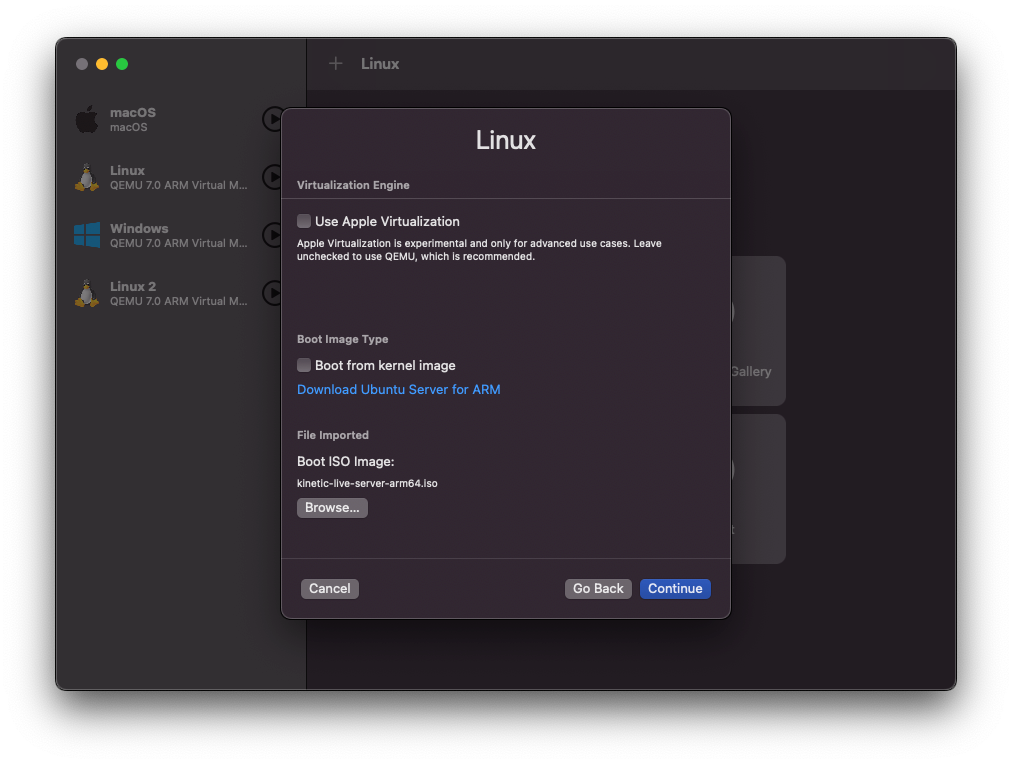Click the Tux penguin icon for Linux

(x=86, y=177)
